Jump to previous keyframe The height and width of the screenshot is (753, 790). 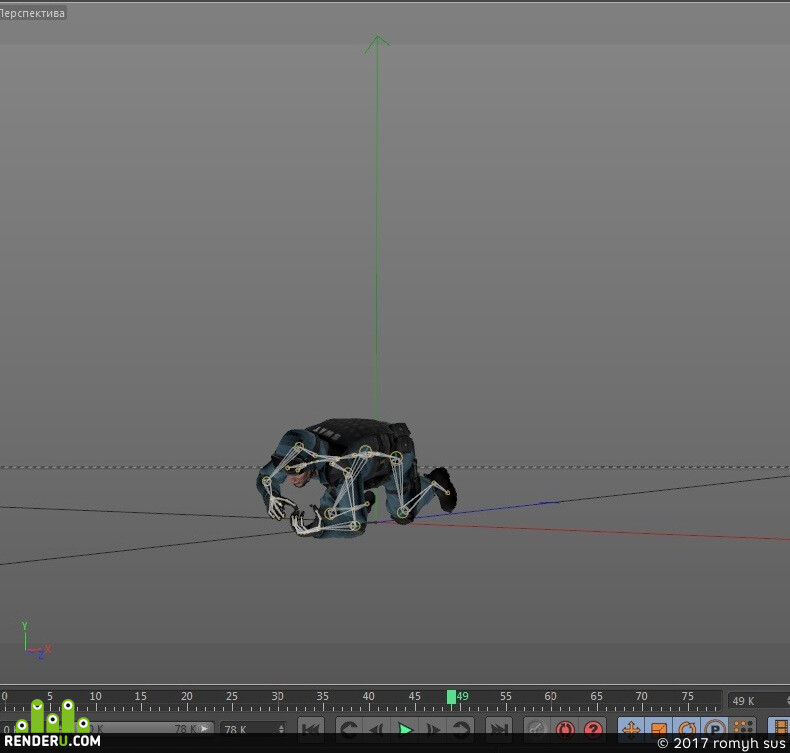349,729
